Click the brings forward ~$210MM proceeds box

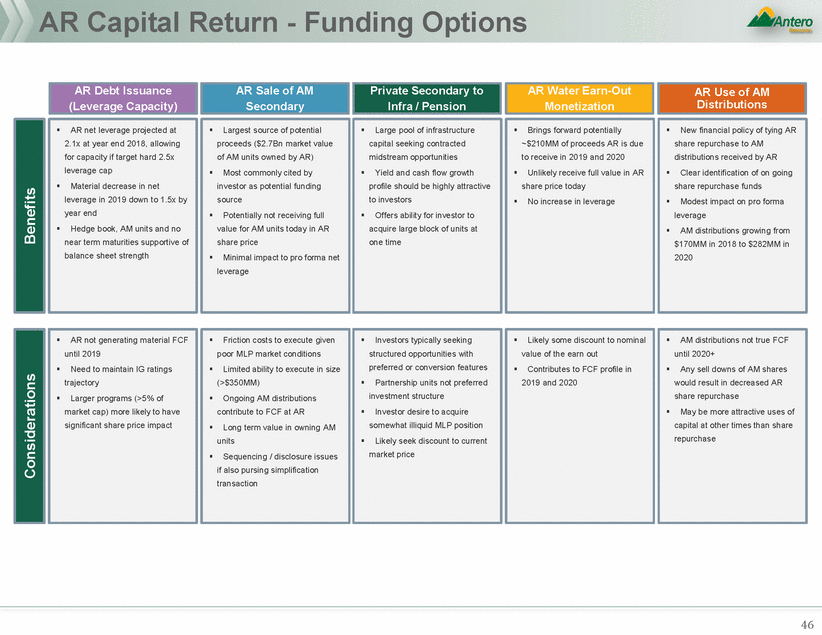(579, 214)
